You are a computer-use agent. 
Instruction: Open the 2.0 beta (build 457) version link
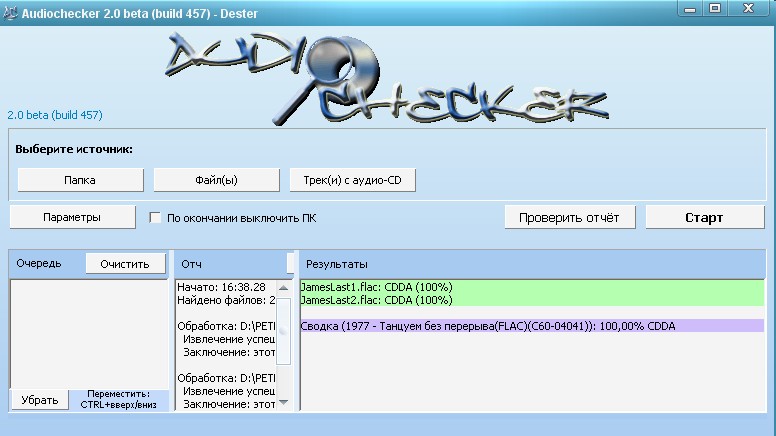click(x=55, y=115)
